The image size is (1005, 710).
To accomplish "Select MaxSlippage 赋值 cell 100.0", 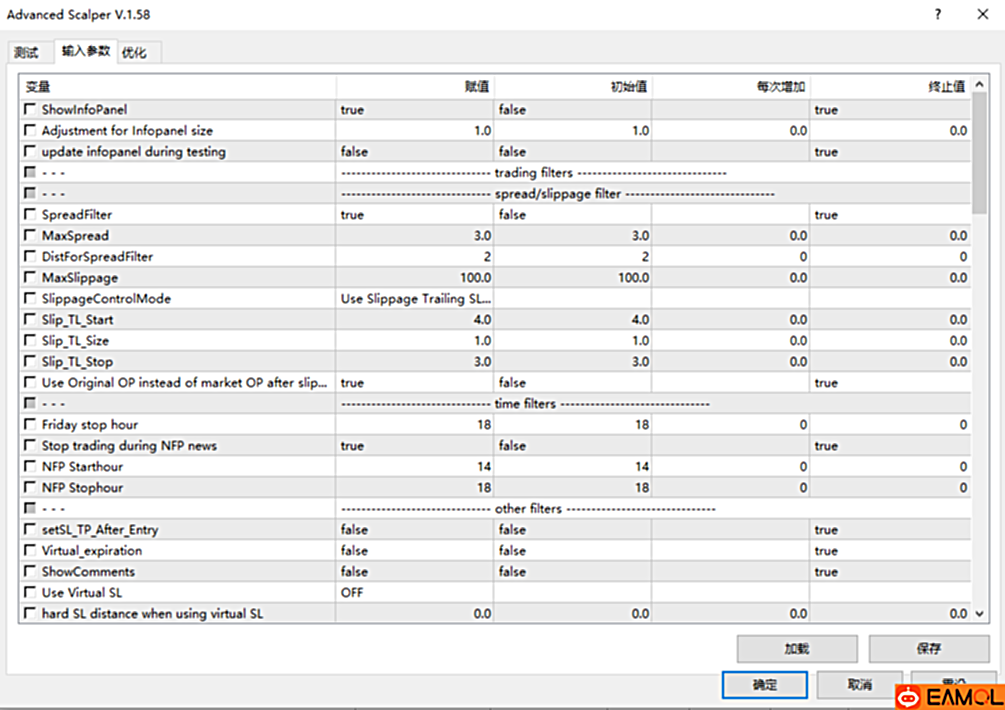I will point(415,277).
